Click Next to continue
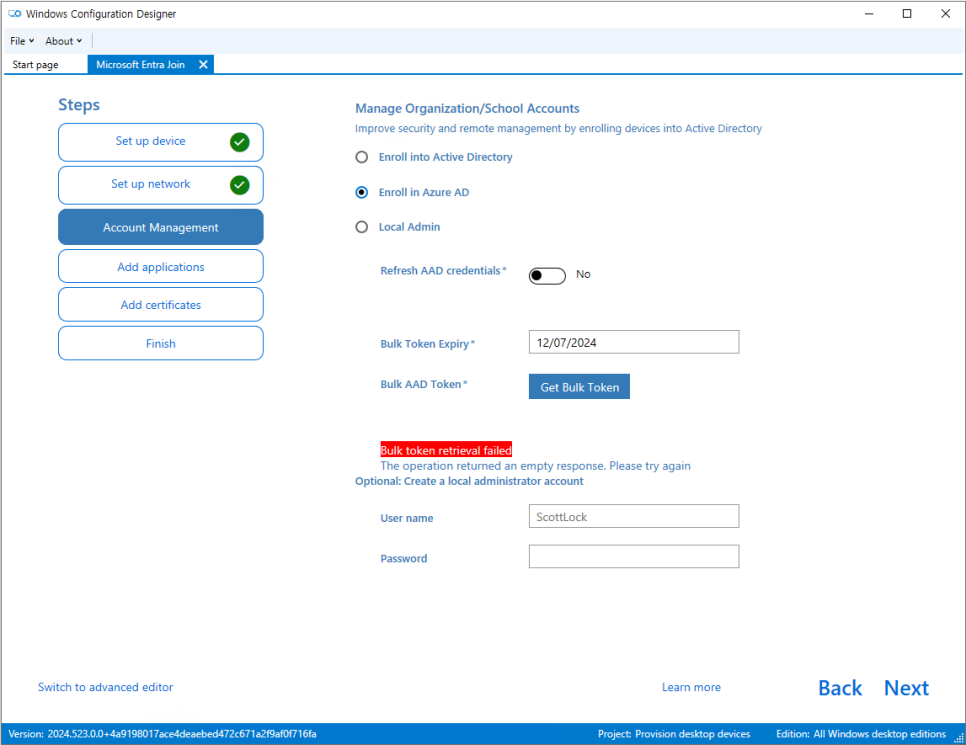This screenshot has height=745, width=966. [x=906, y=688]
